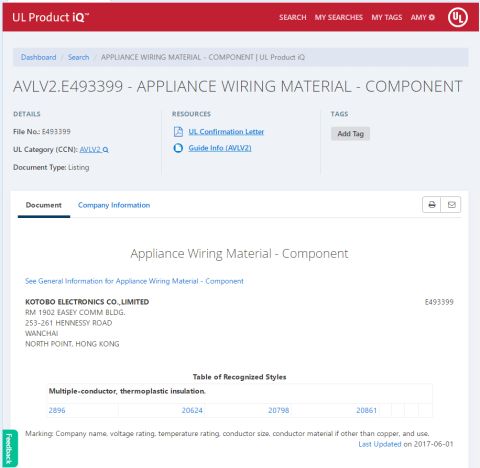The width and height of the screenshot is (480, 468).
Task: Open the green Feedback tab
Action: pyautogui.click(x=10, y=448)
